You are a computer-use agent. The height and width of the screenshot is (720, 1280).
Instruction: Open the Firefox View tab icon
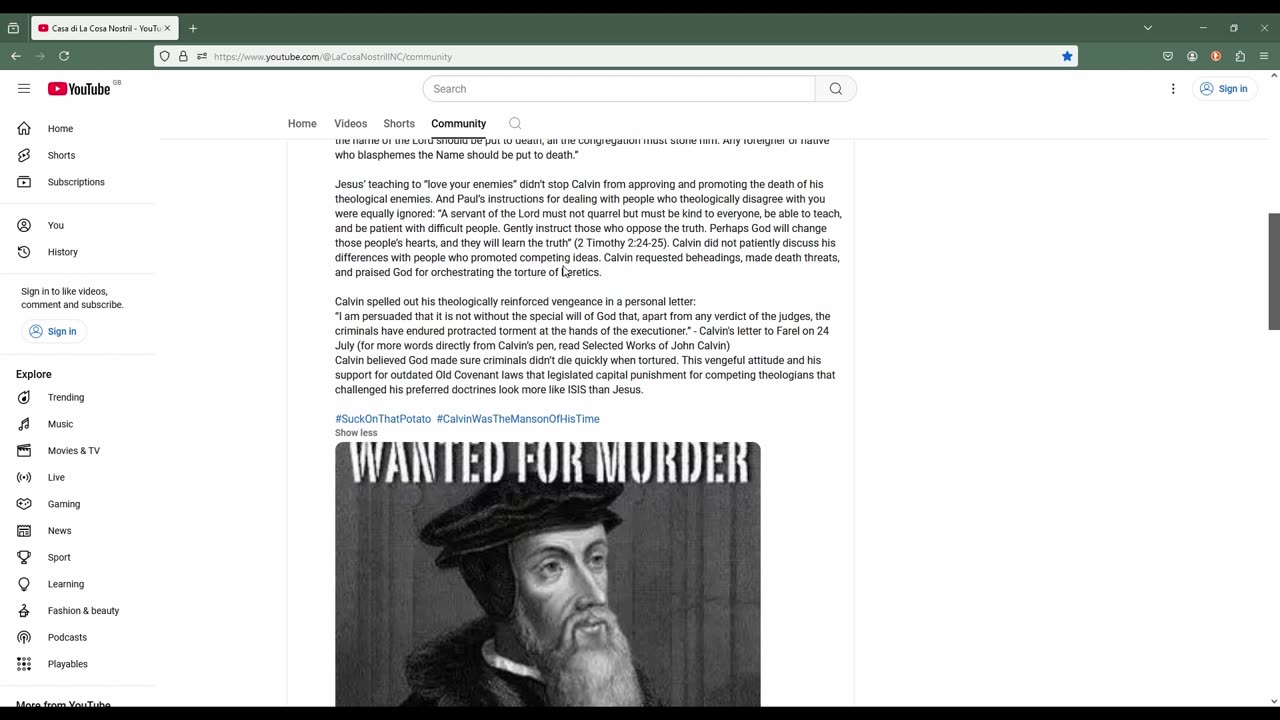[13, 28]
